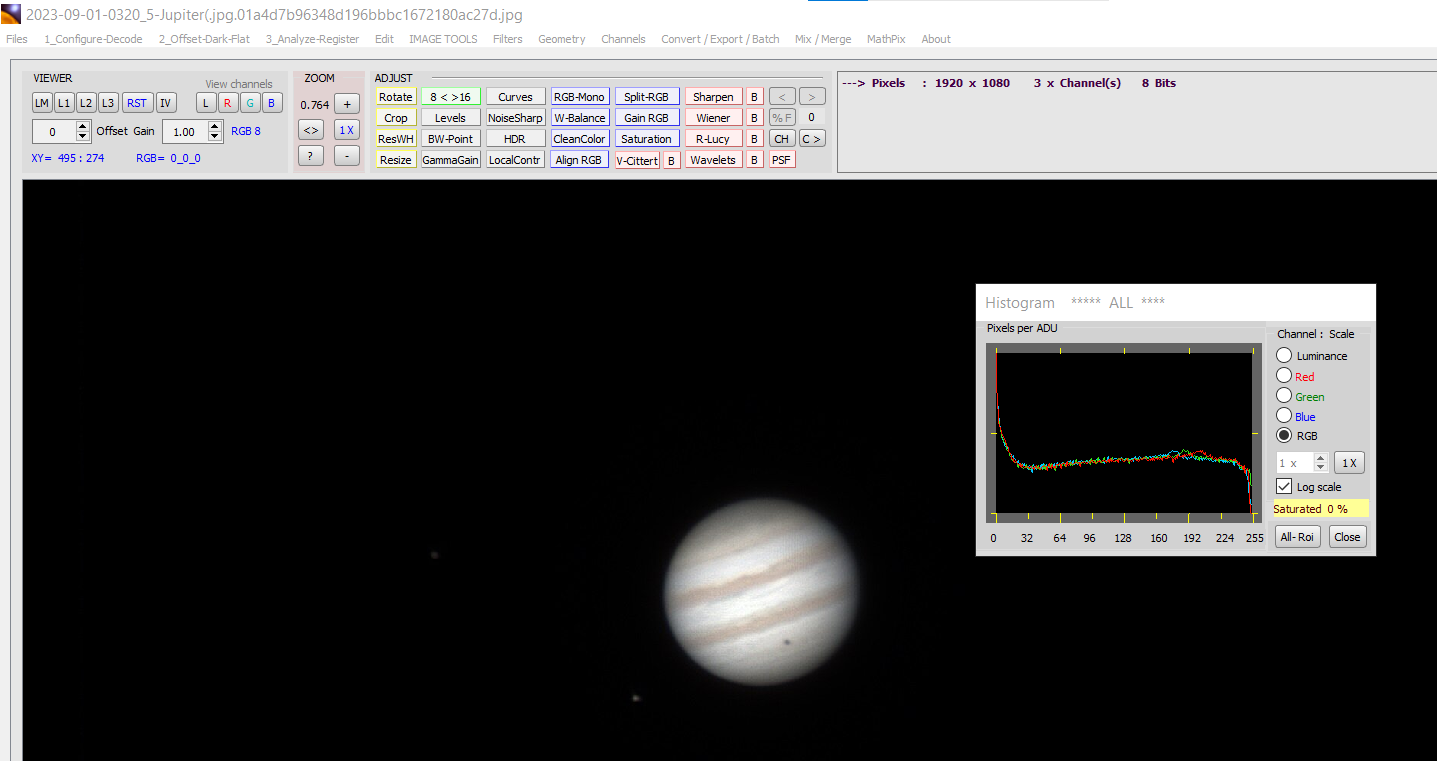Click the Rotate button

point(396,97)
